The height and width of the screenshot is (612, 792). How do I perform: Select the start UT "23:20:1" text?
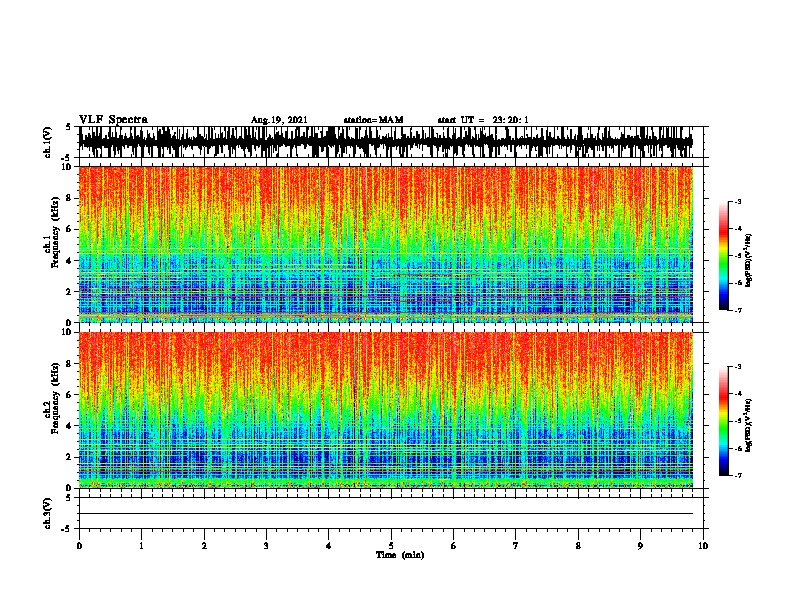[510, 120]
